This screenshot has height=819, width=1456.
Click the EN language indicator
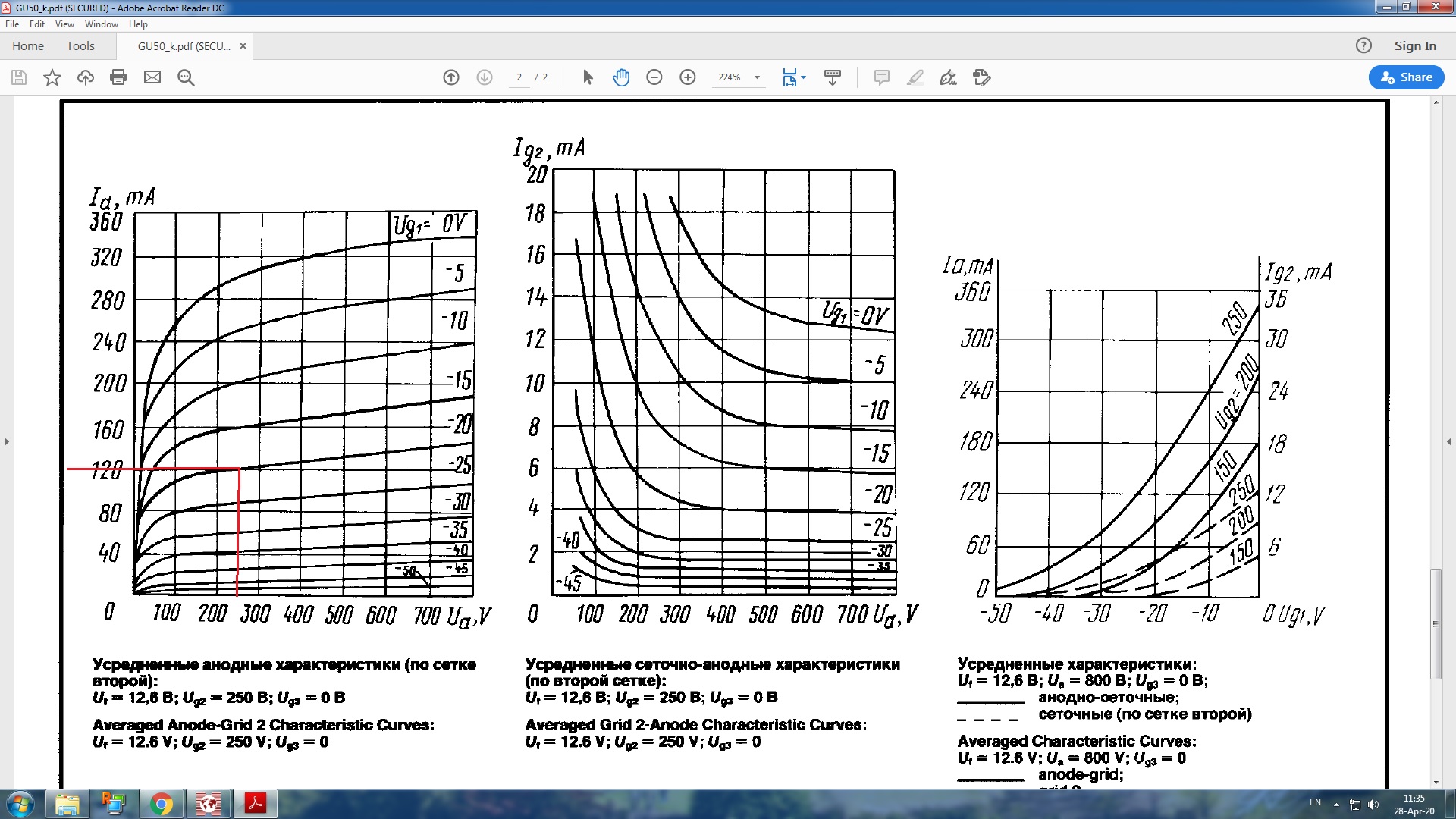tap(1316, 802)
